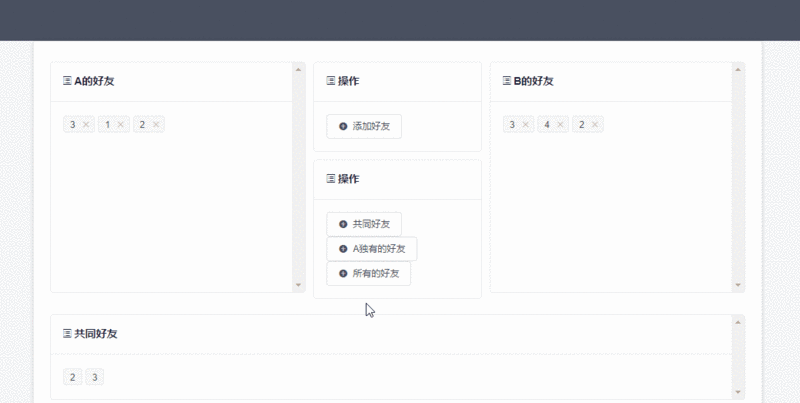Select result tag 2 in 共同好友 panel

tap(72, 377)
